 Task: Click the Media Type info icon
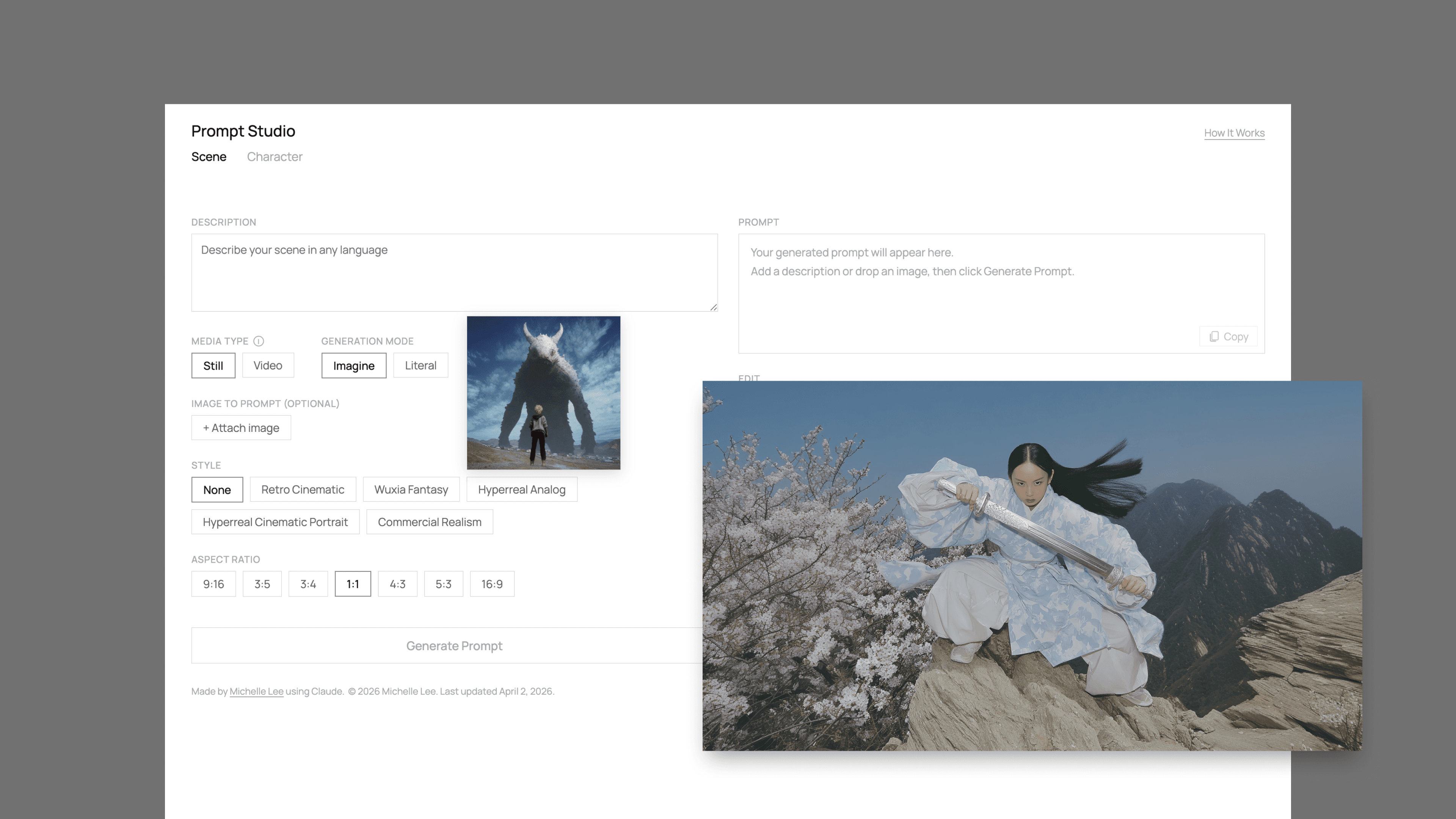tap(258, 341)
